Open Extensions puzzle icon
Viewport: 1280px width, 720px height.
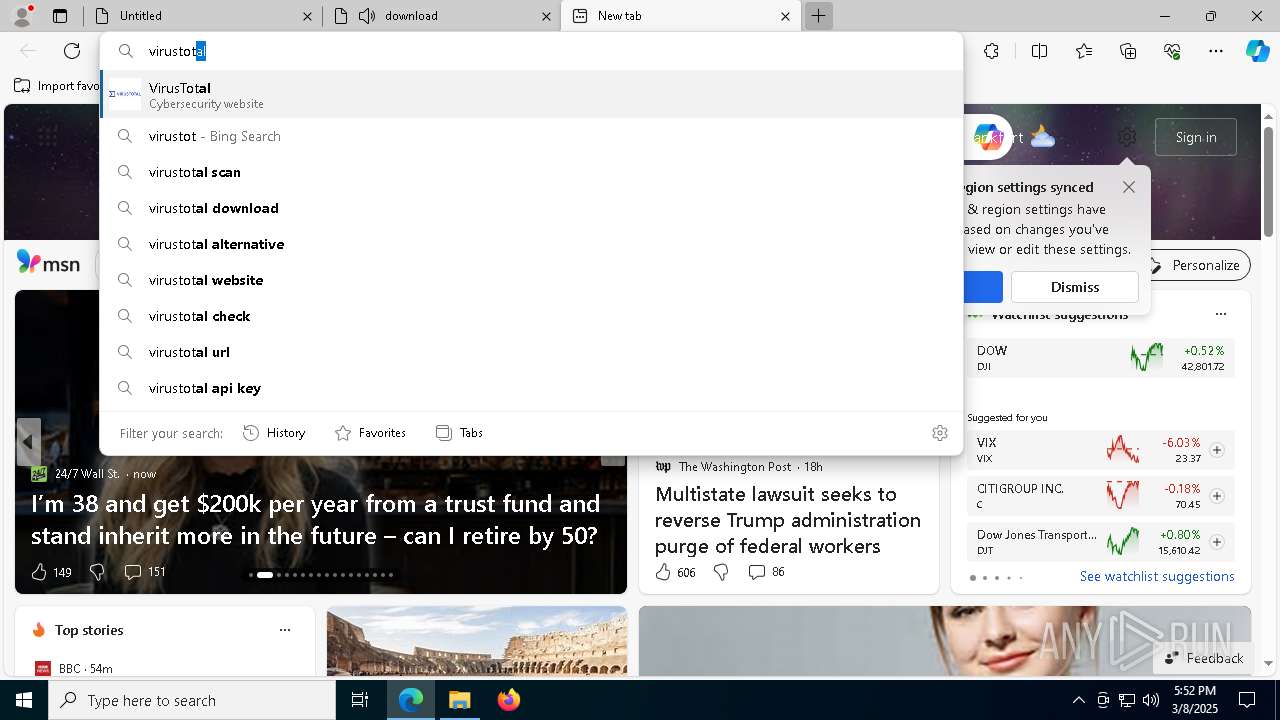pyautogui.click(x=991, y=51)
